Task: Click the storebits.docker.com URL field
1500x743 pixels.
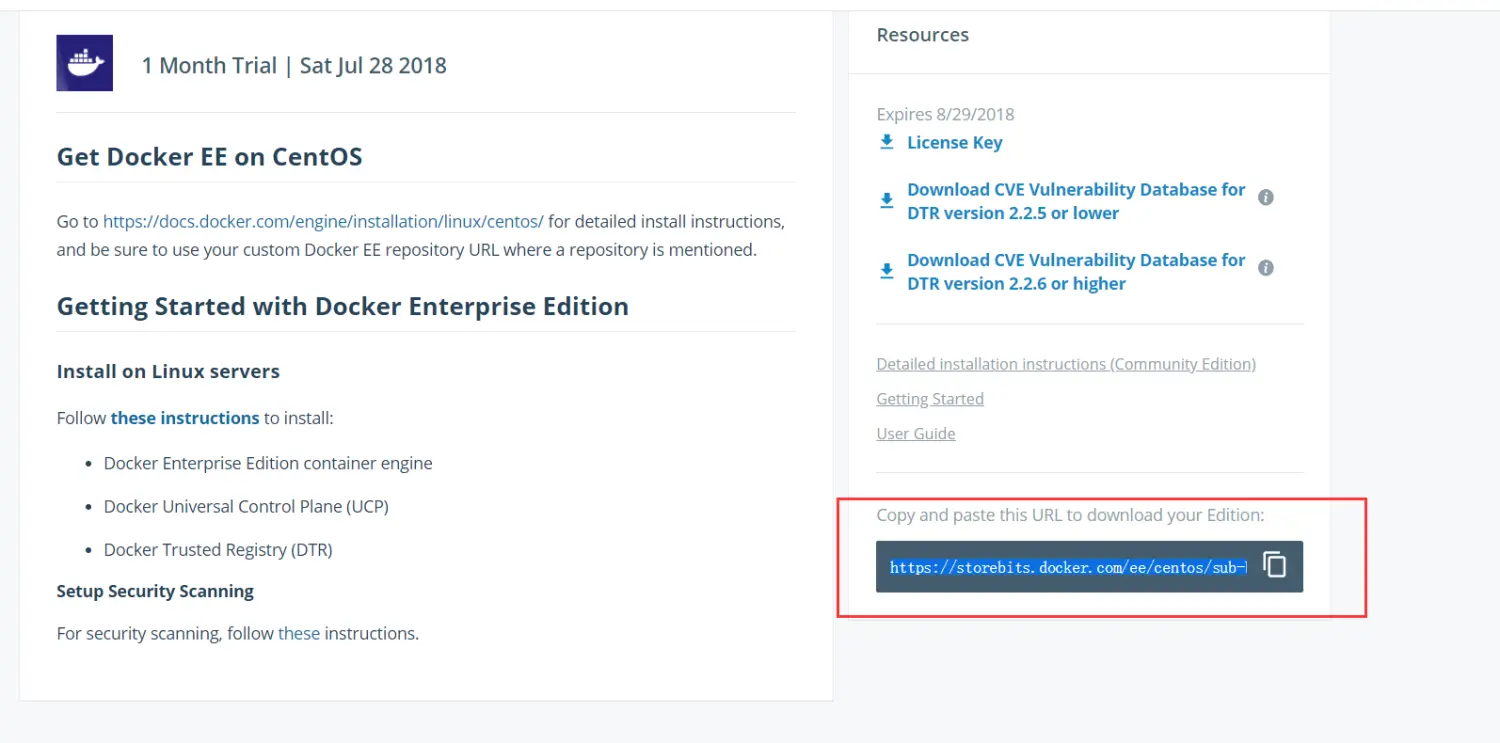Action: (1068, 567)
